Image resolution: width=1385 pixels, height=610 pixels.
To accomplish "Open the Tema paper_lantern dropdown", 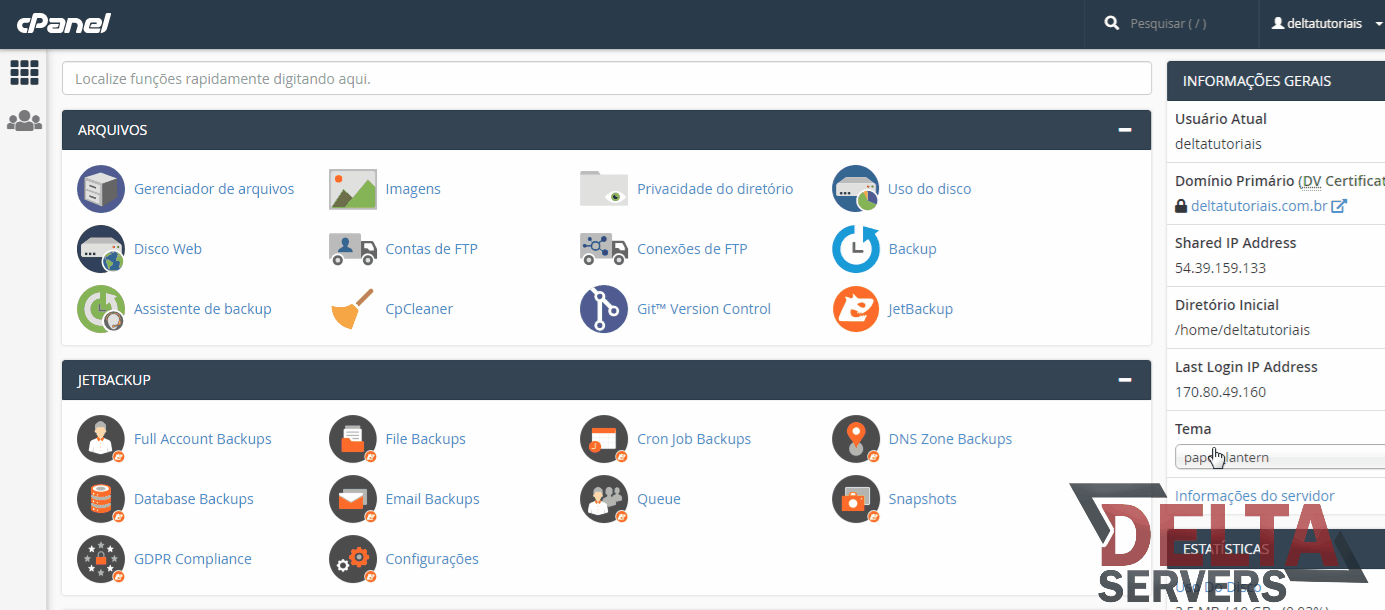I will [x=1280, y=458].
